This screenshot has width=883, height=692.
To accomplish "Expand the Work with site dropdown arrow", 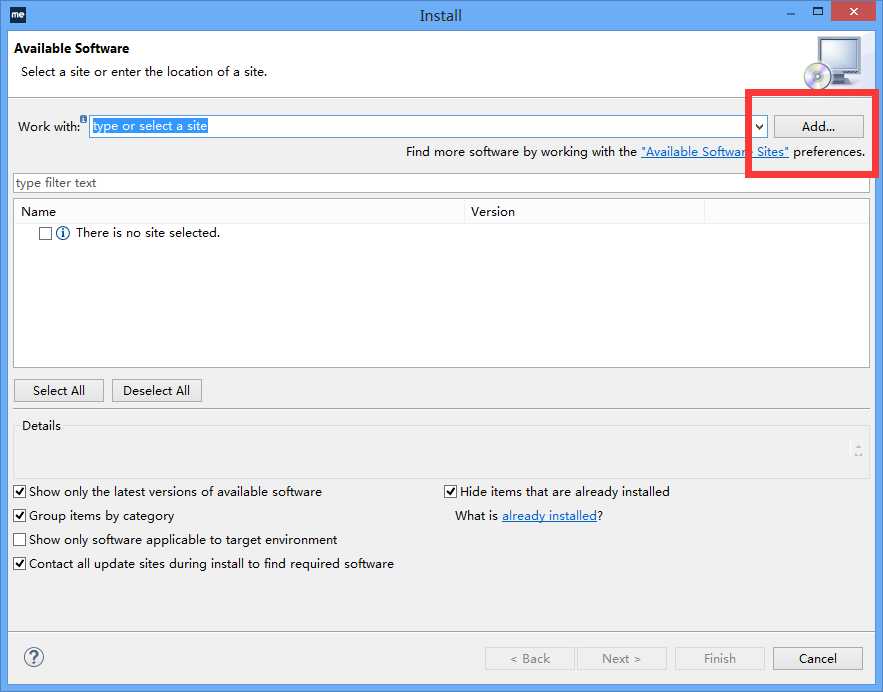I will point(759,127).
